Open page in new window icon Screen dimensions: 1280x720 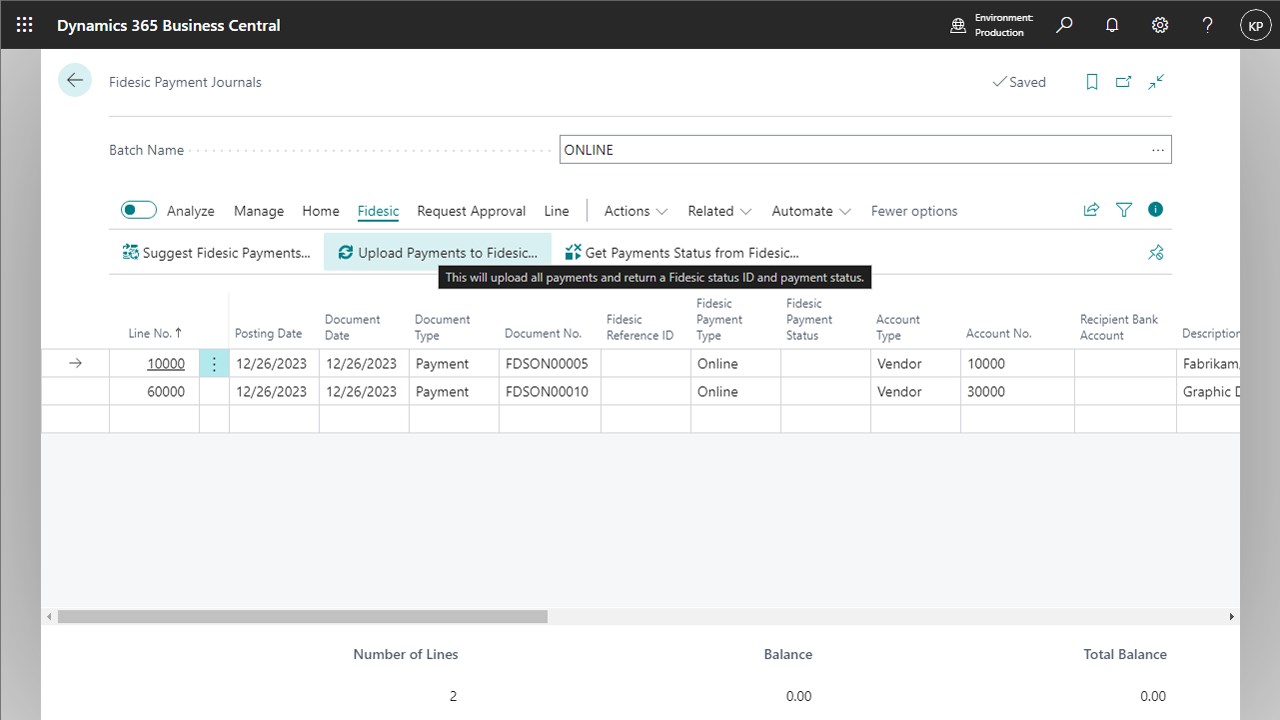coord(1124,82)
